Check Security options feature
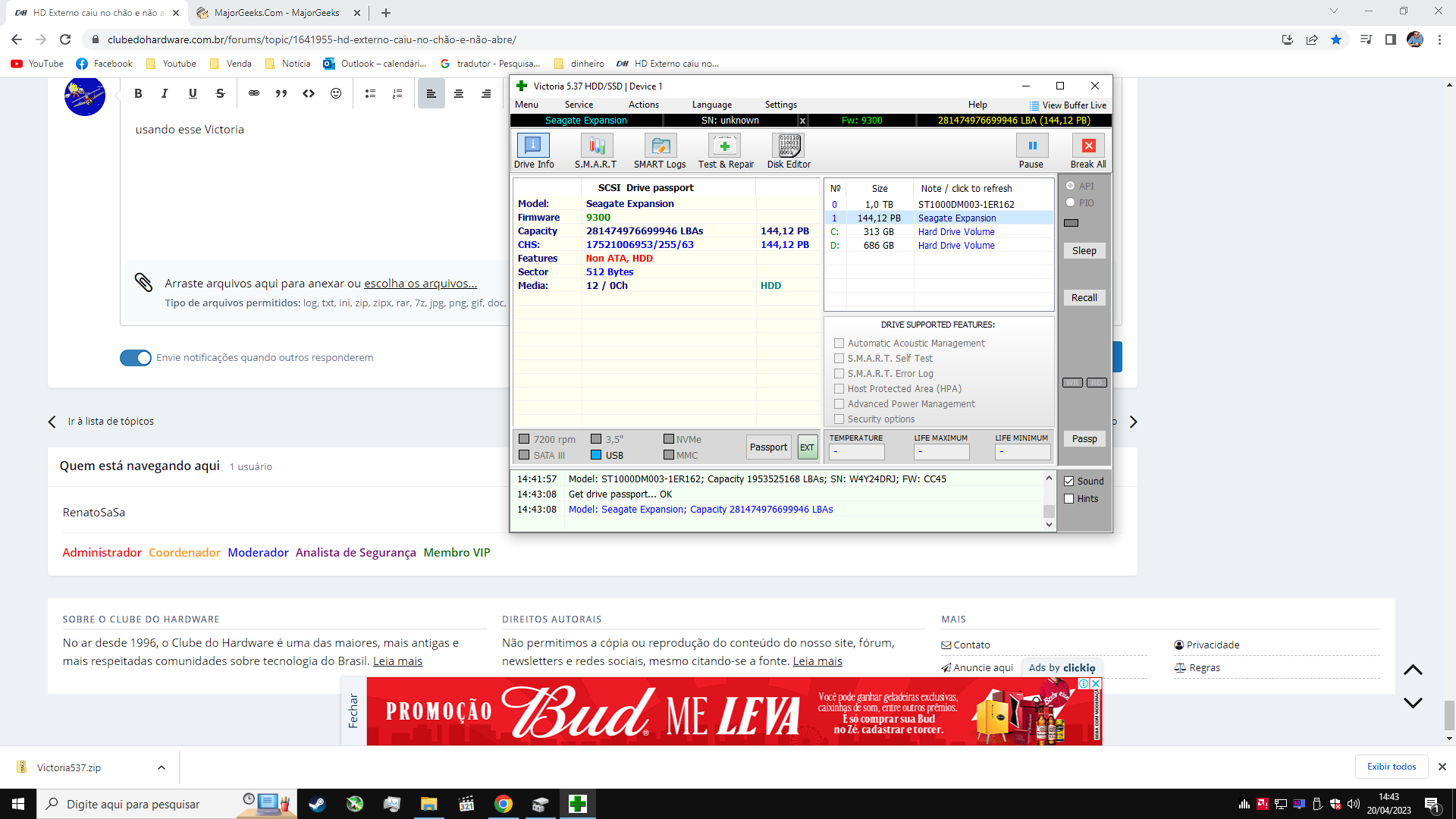This screenshot has width=1456, height=819. (x=839, y=419)
